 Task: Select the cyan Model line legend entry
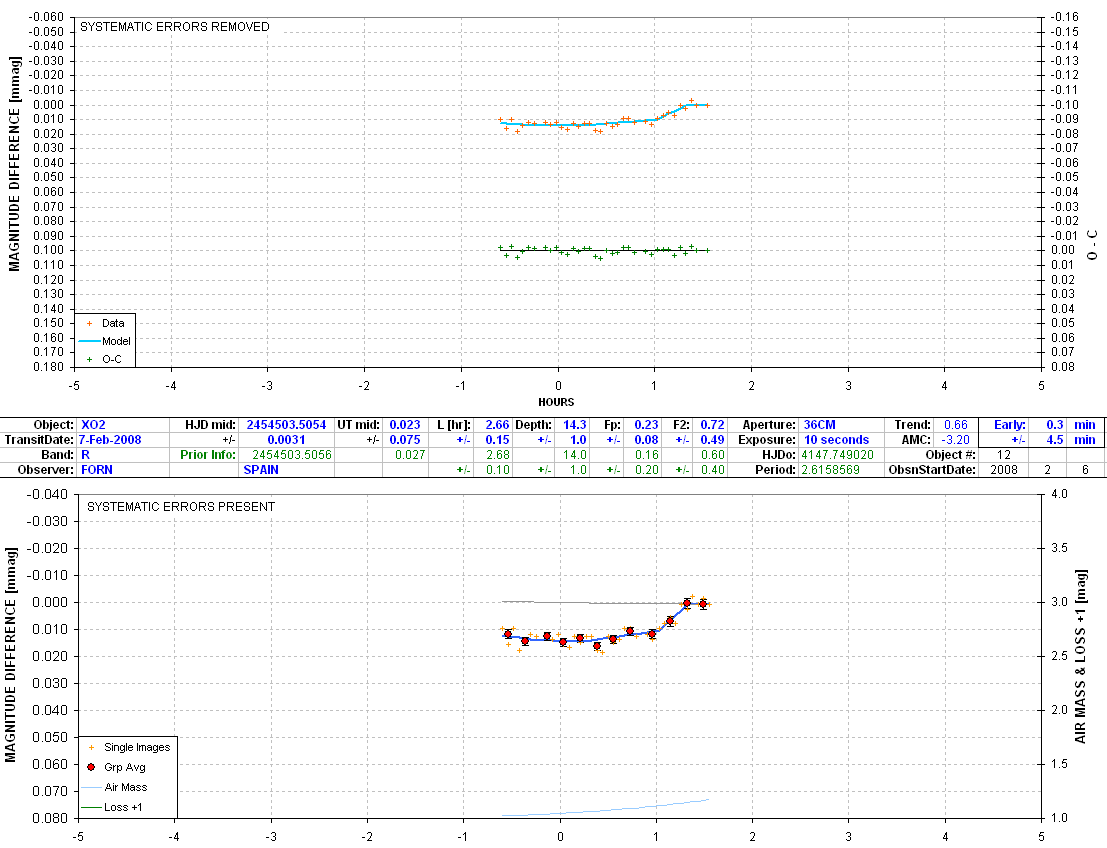click(89, 341)
